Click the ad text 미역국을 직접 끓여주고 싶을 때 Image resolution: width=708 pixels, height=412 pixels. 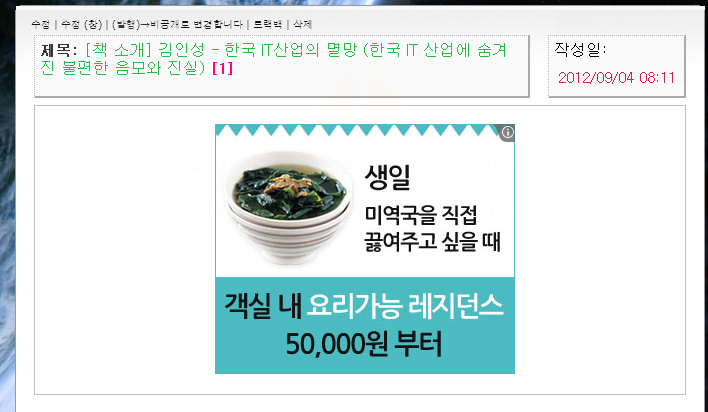pyautogui.click(x=432, y=228)
